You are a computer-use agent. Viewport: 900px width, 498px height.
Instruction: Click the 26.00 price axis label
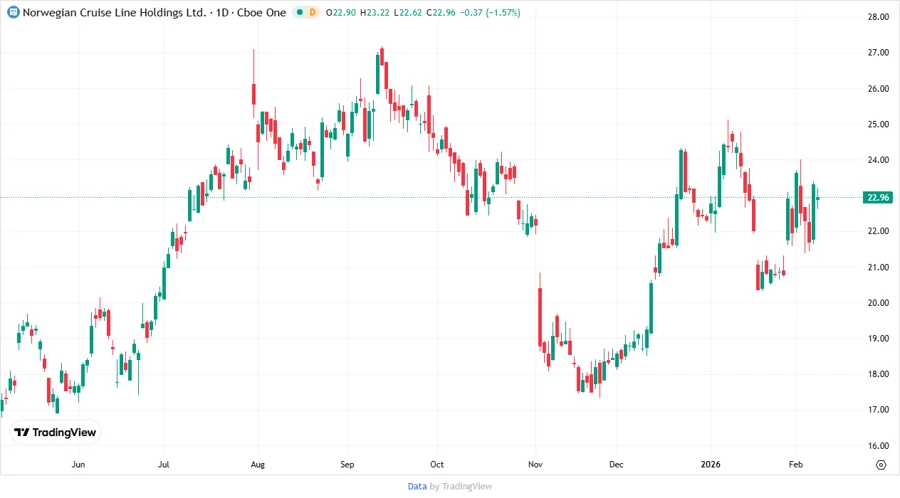pos(878,89)
